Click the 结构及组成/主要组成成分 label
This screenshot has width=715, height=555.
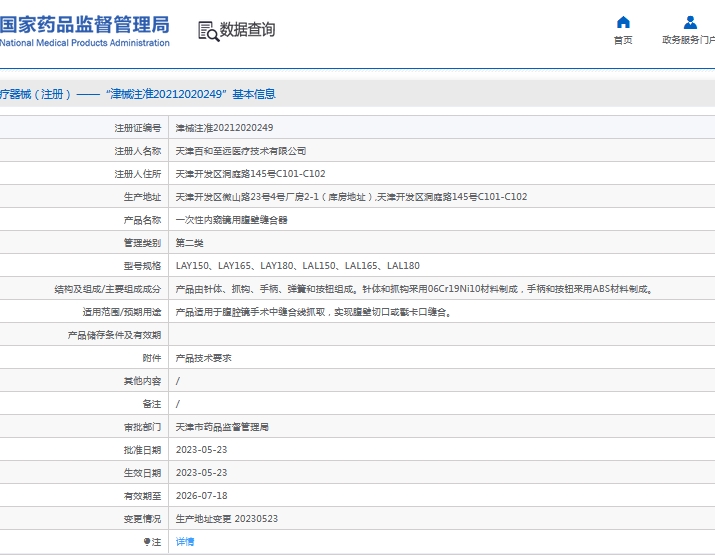108,289
